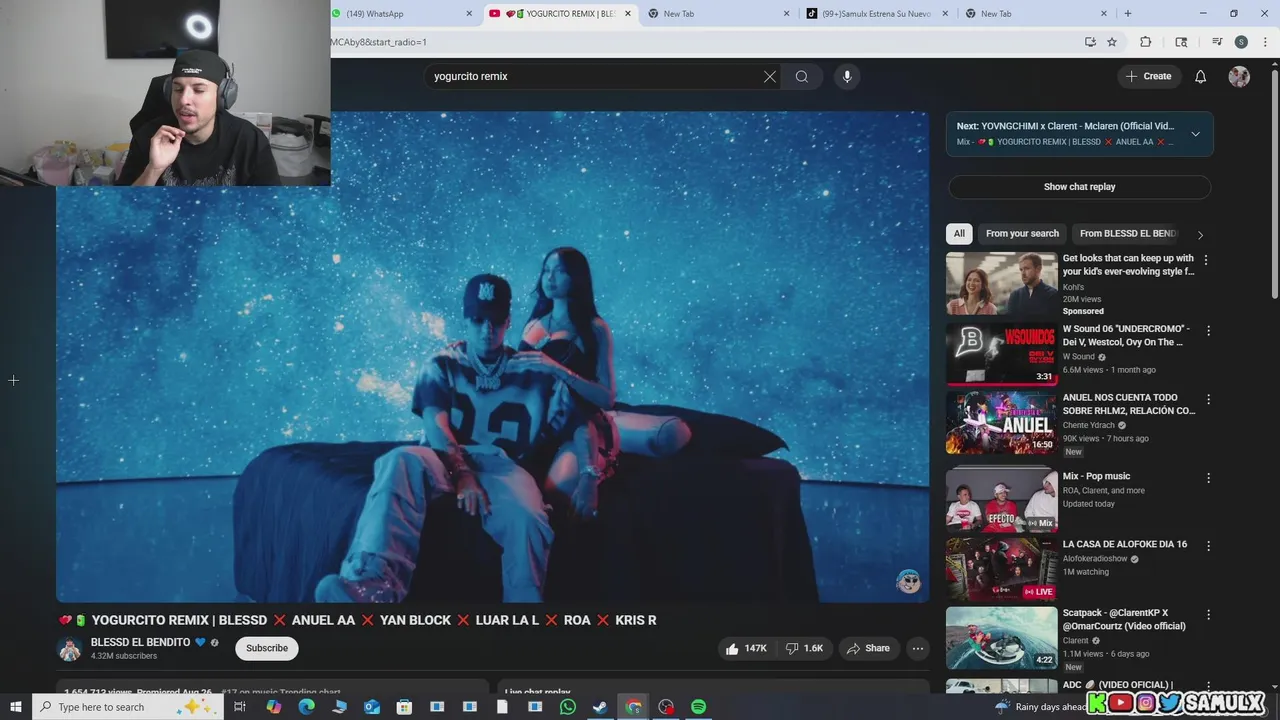Clear the YouTube search box with the X
The width and height of the screenshot is (1280, 720).
point(770,76)
